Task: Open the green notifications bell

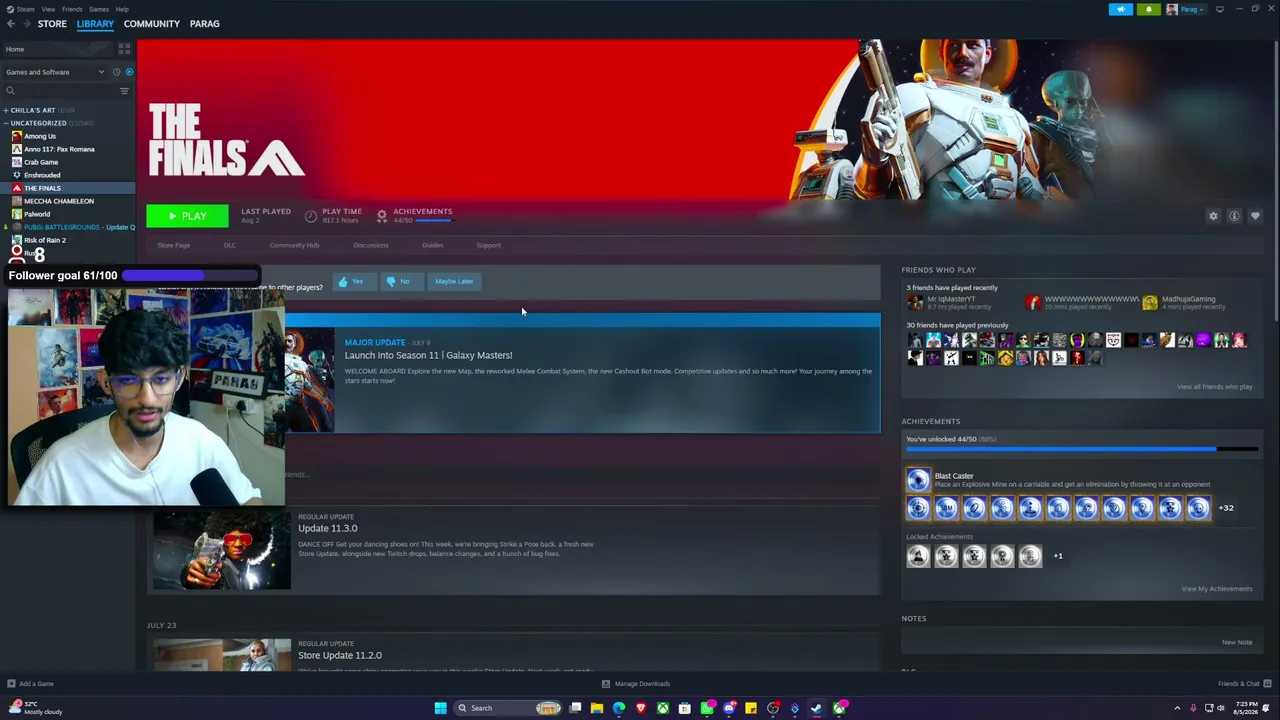Action: [1148, 9]
